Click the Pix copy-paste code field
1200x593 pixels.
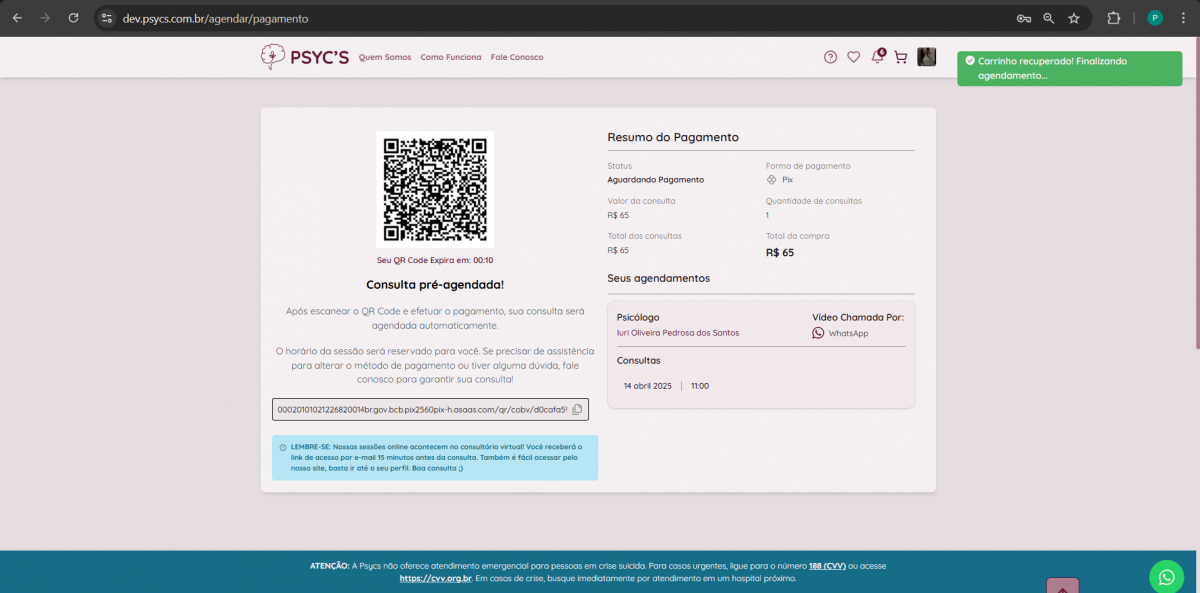click(422, 410)
